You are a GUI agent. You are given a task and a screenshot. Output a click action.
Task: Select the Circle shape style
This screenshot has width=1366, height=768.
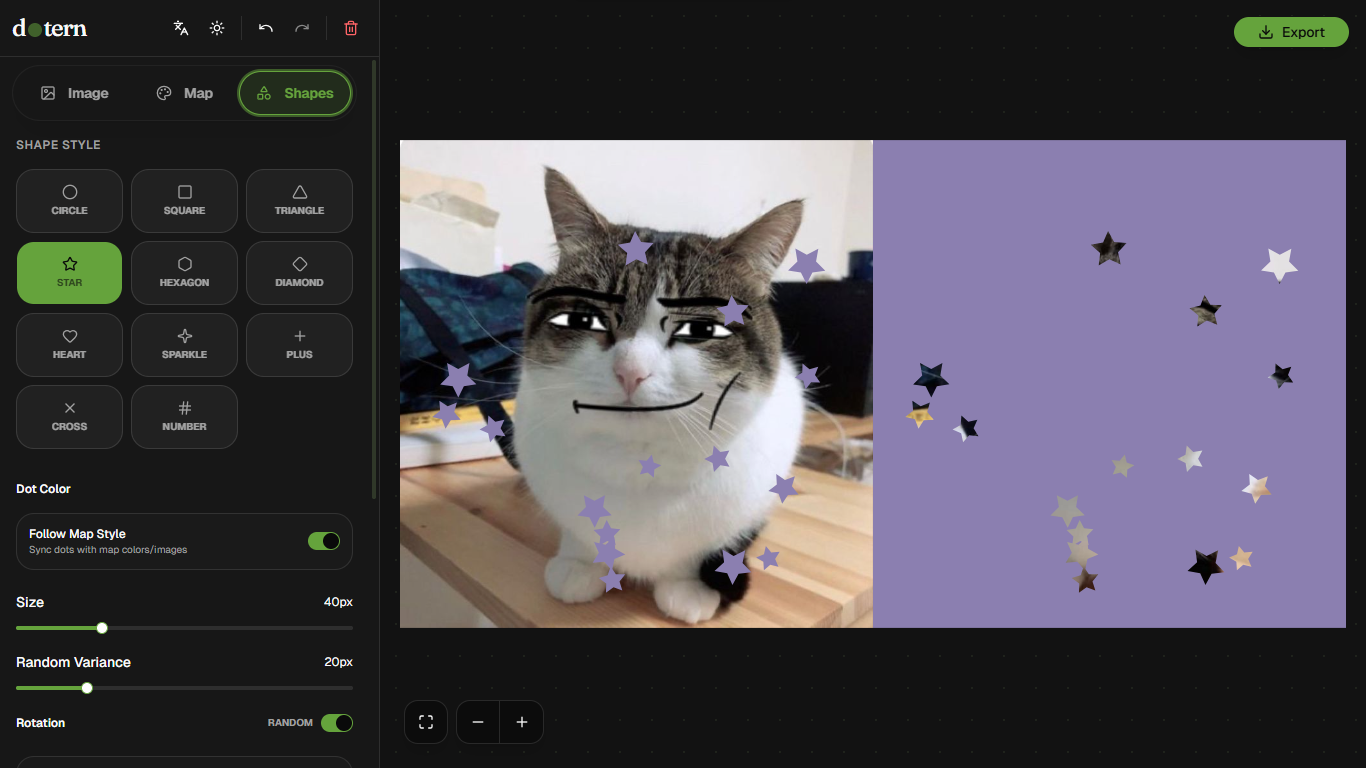coord(70,201)
